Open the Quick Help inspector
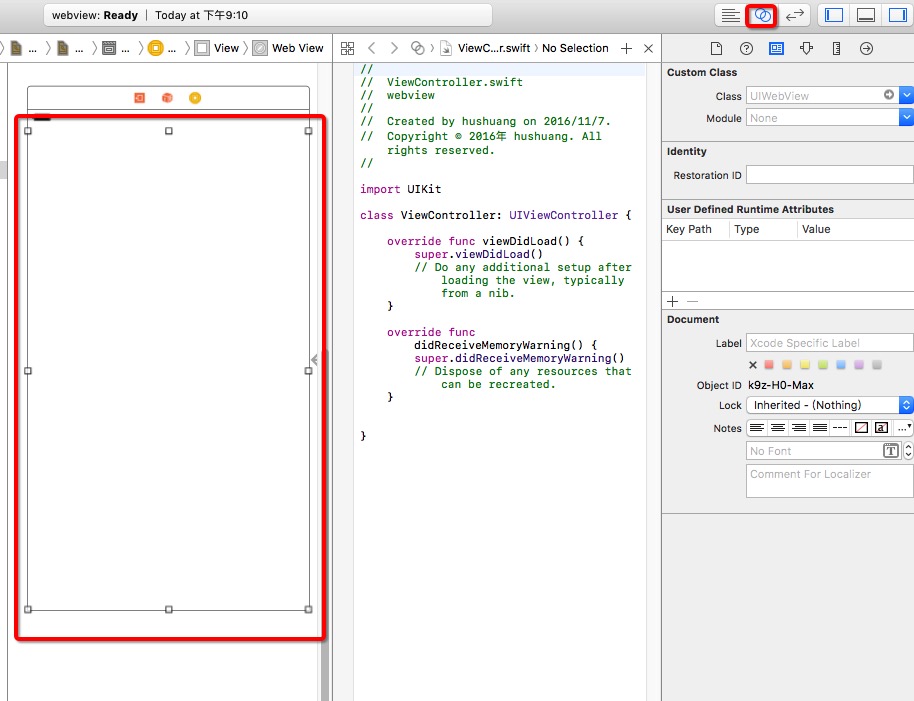The image size is (914, 701). coord(746,48)
